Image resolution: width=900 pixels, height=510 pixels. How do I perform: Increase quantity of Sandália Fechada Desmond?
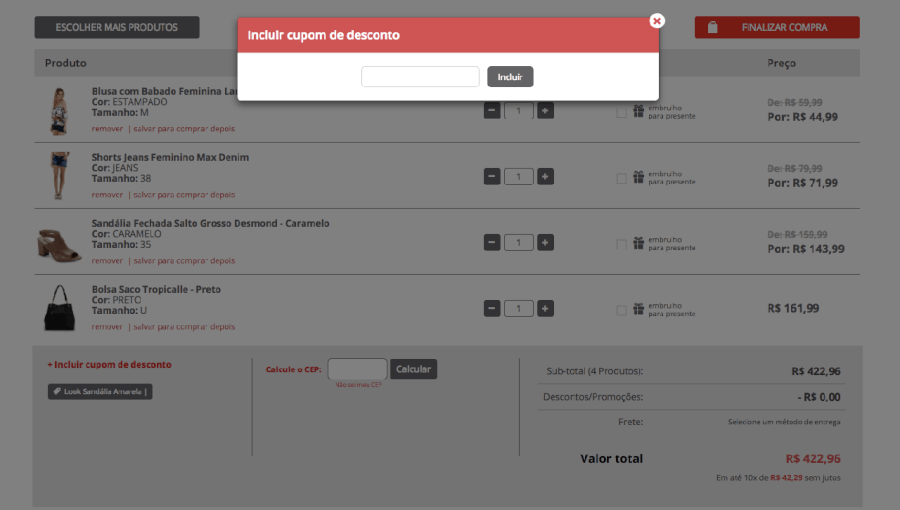(x=545, y=243)
